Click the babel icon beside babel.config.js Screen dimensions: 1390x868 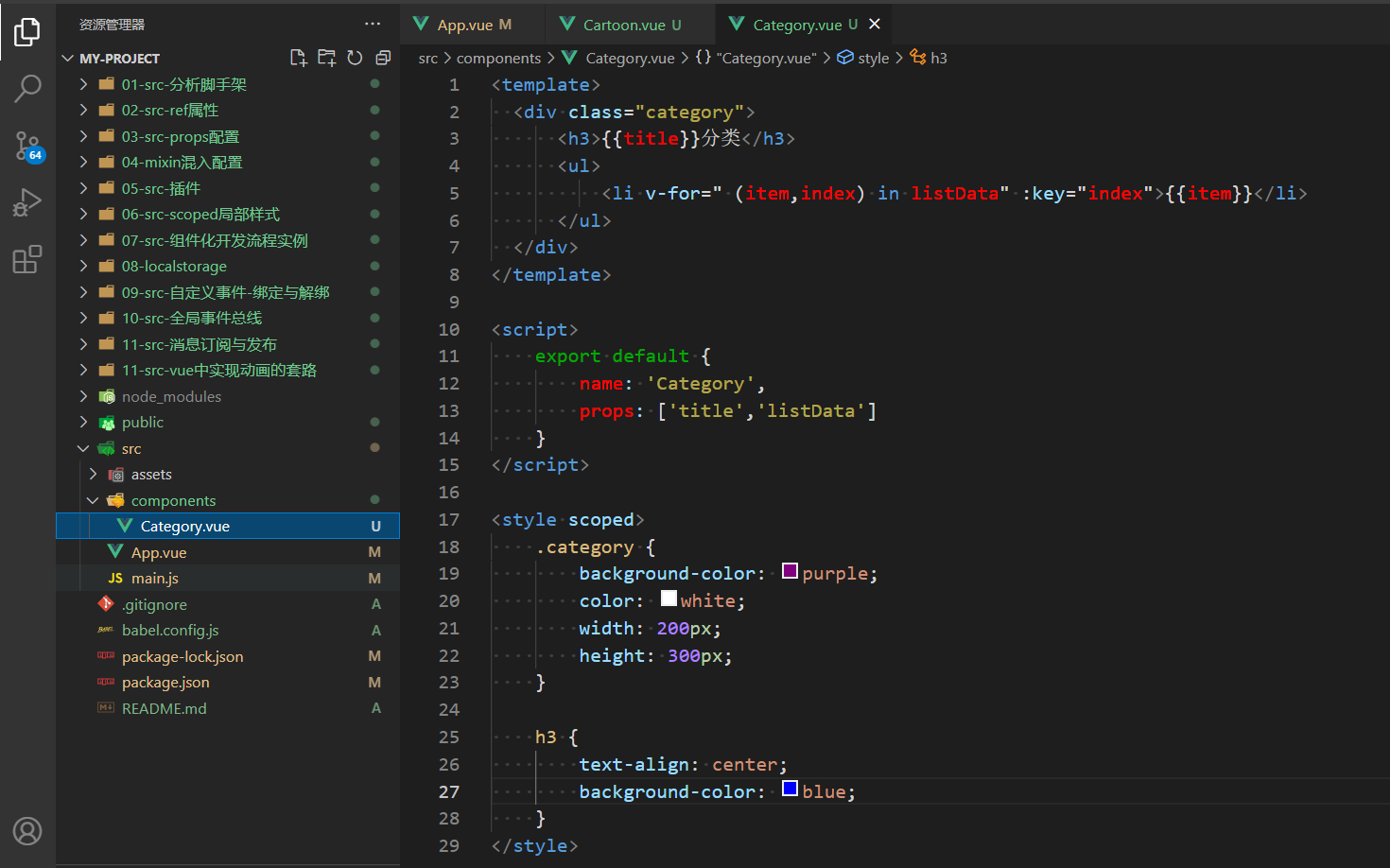[x=106, y=630]
